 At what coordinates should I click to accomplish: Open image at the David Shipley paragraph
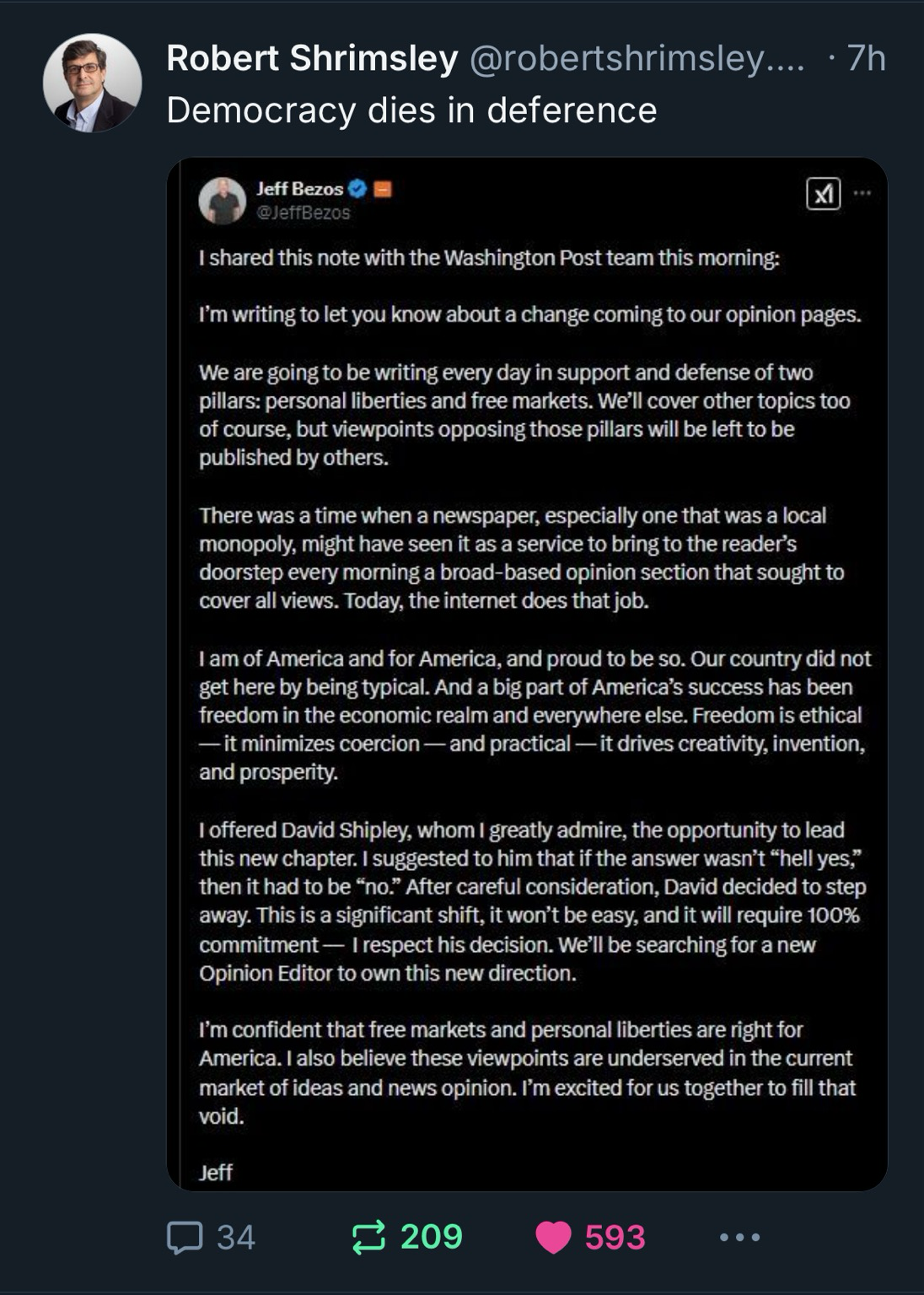click(533, 901)
